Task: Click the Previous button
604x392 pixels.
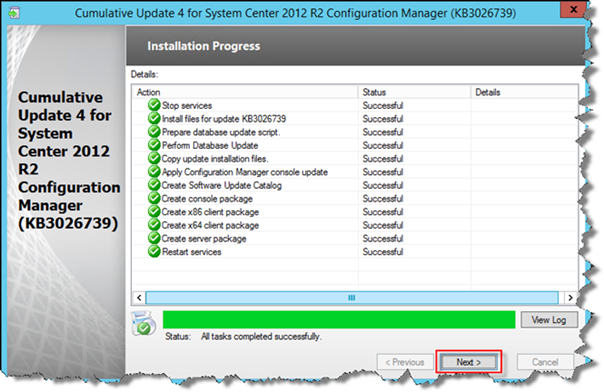Action: pos(405,362)
